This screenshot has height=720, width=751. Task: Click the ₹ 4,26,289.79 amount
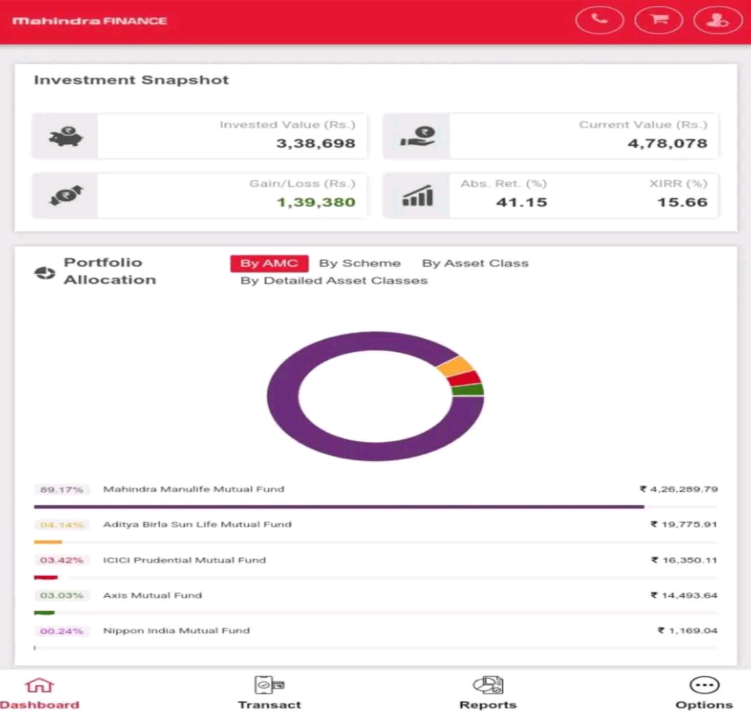coord(679,489)
